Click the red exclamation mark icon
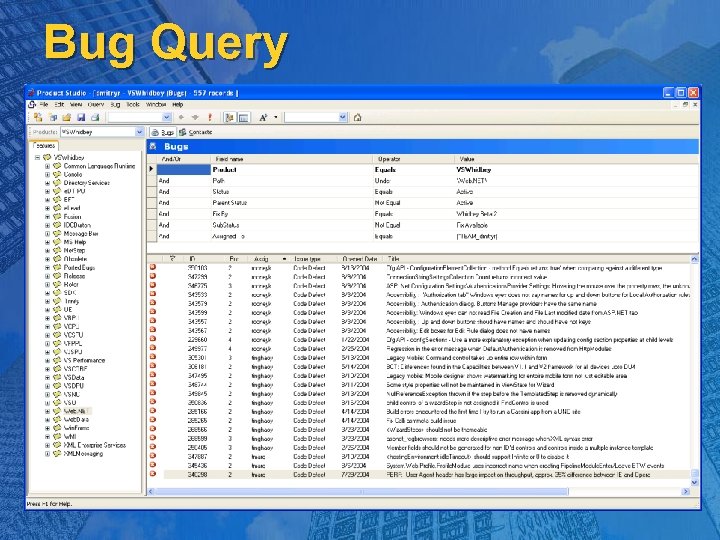The image size is (720, 540). (x=210, y=118)
